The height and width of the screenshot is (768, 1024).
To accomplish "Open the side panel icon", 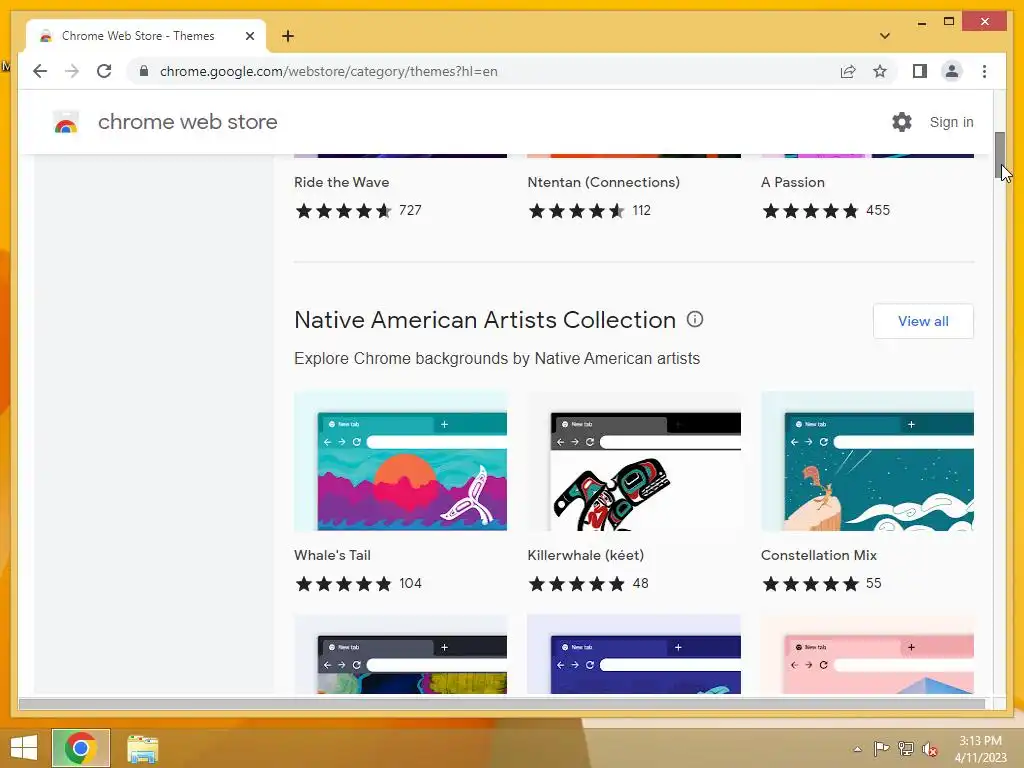I will tap(920, 71).
